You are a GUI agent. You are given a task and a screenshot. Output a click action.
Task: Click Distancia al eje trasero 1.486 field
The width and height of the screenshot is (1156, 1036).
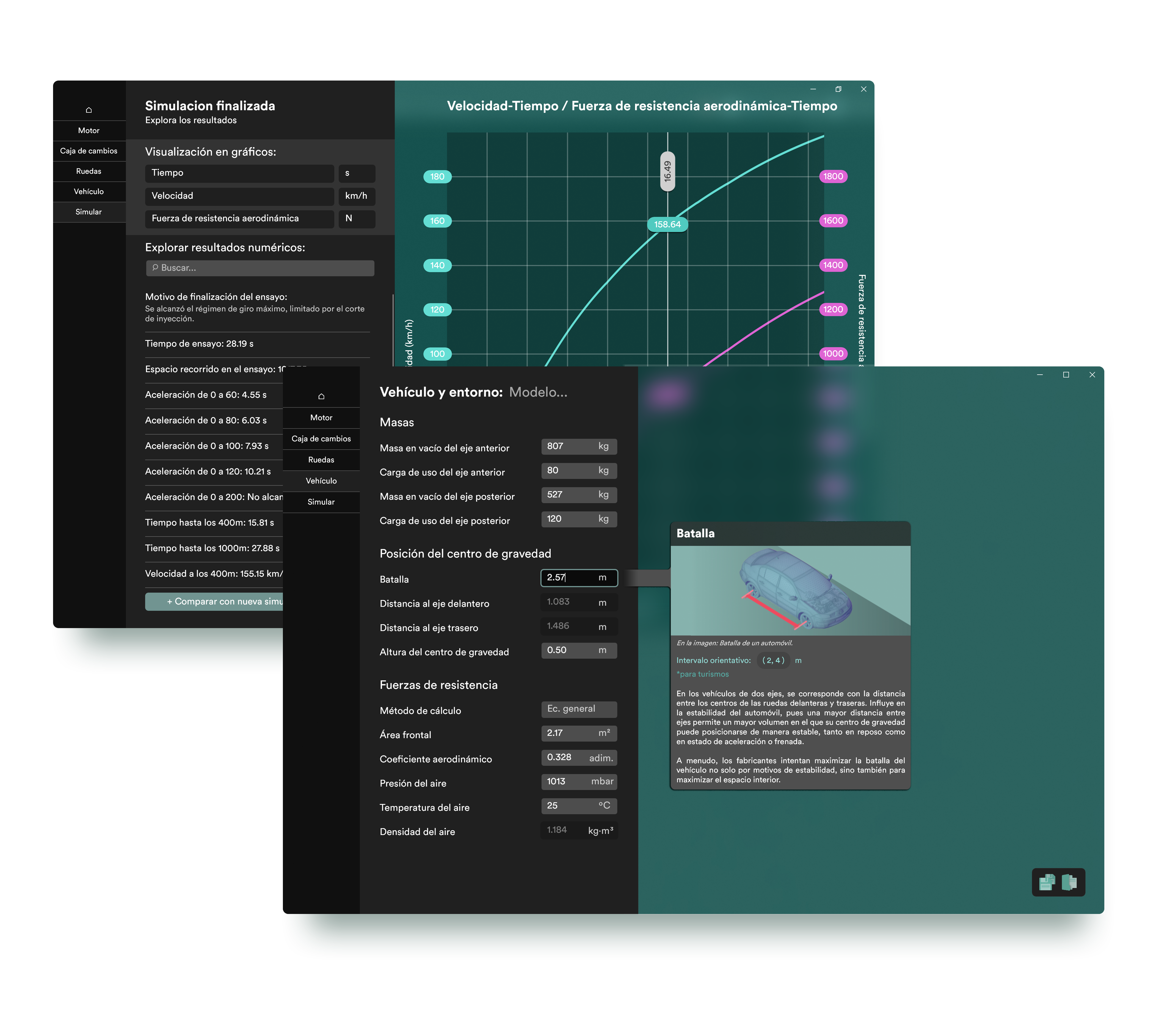(x=579, y=626)
